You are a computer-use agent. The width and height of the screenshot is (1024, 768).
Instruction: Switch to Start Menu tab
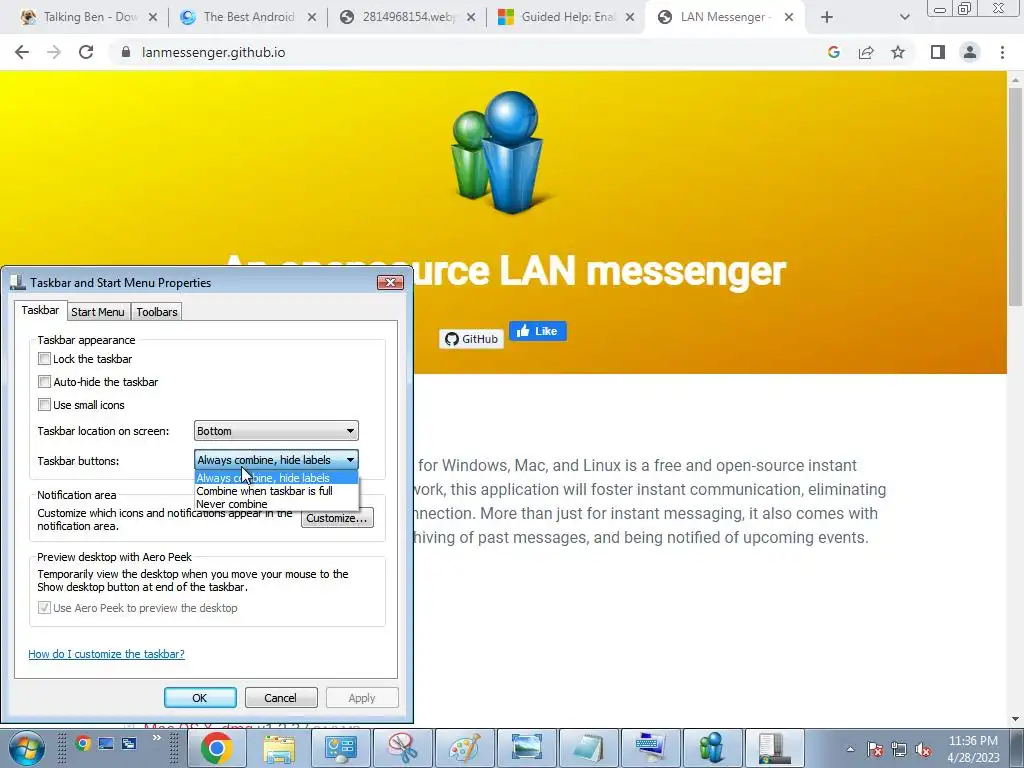coord(98,312)
